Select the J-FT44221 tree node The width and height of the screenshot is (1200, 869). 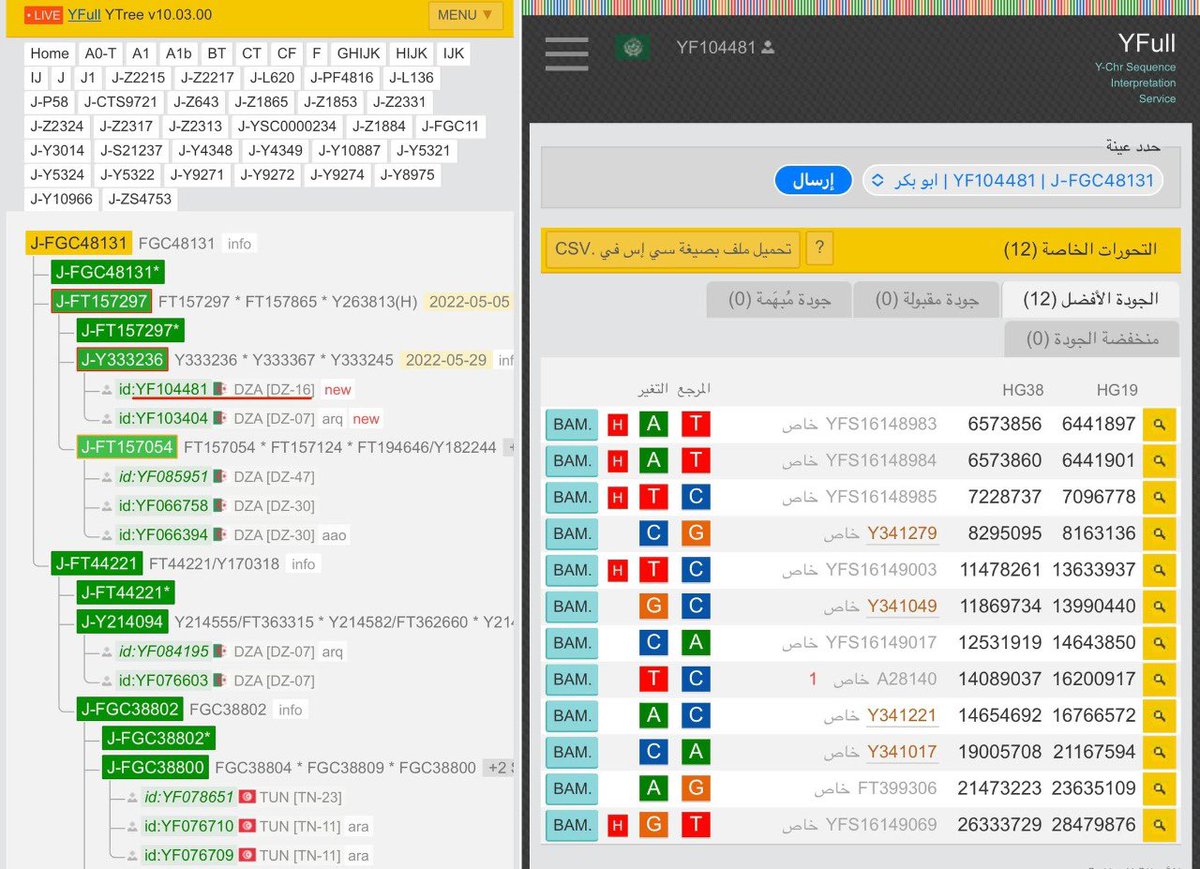pos(98,564)
